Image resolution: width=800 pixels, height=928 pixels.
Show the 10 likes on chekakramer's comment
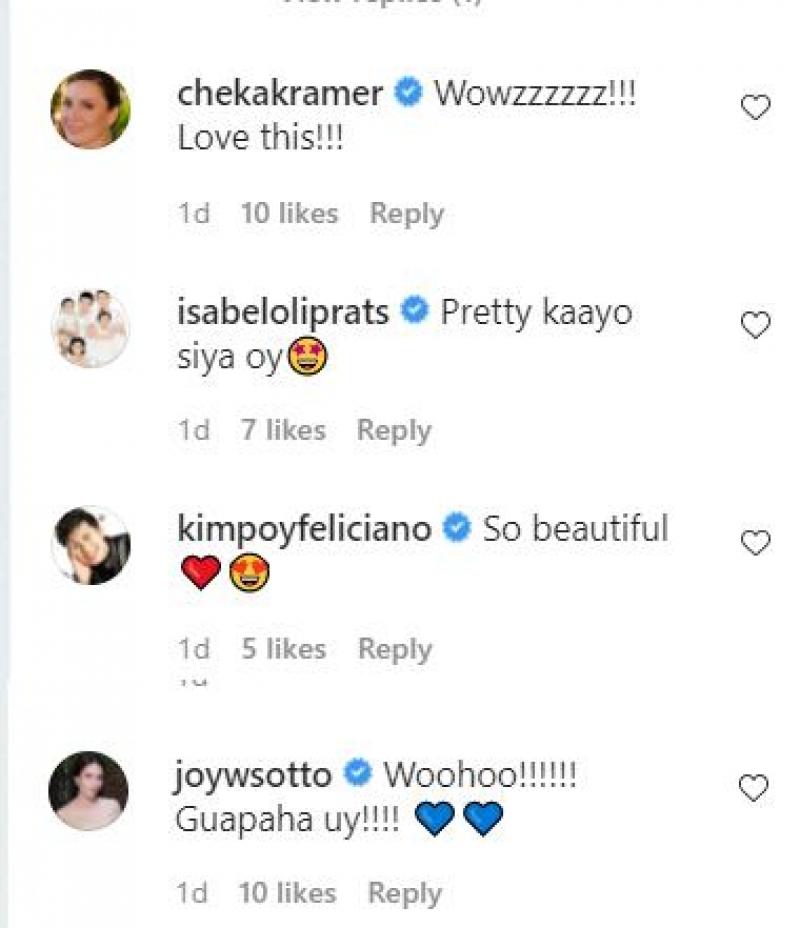tap(290, 213)
